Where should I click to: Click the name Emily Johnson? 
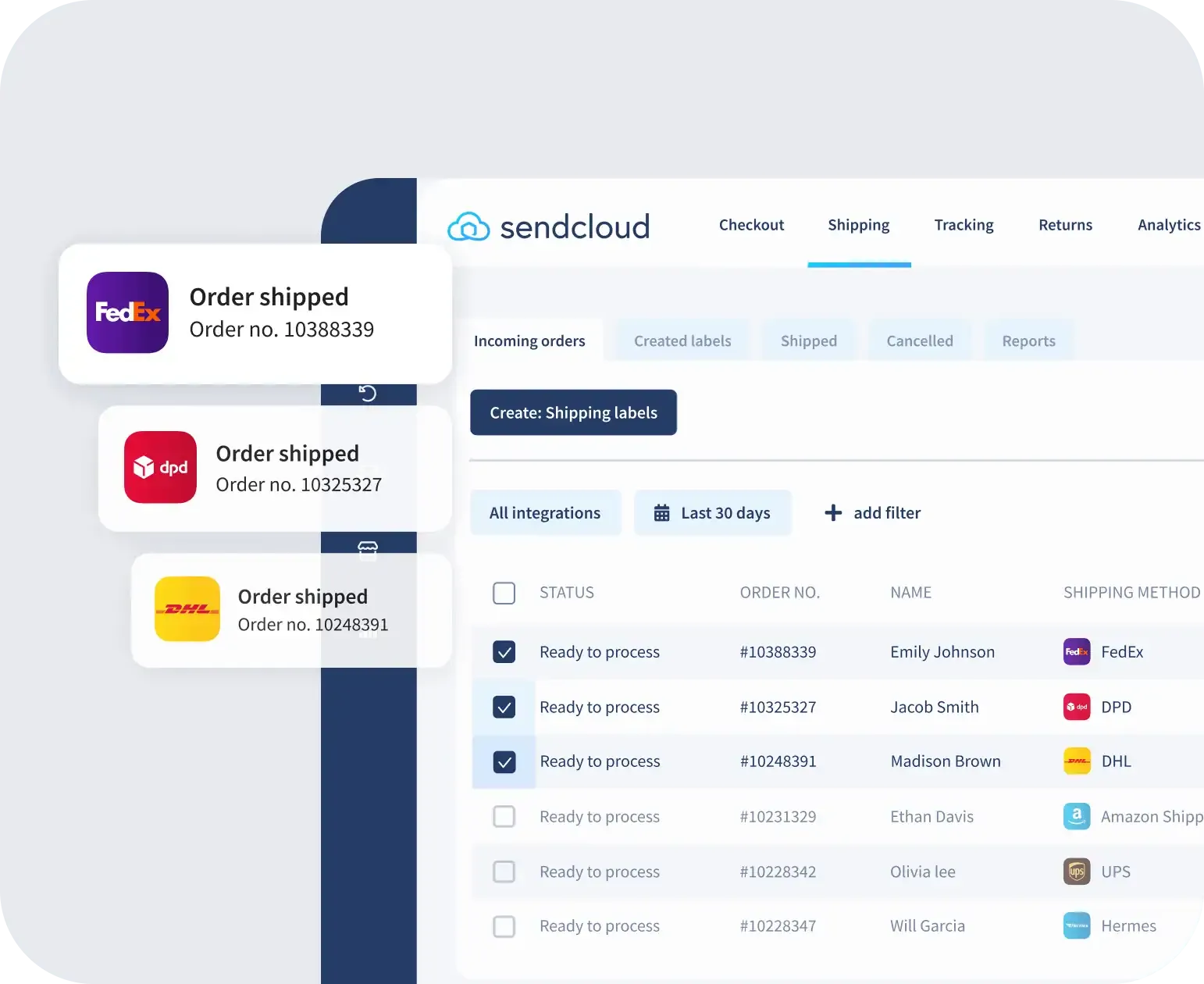tap(942, 652)
